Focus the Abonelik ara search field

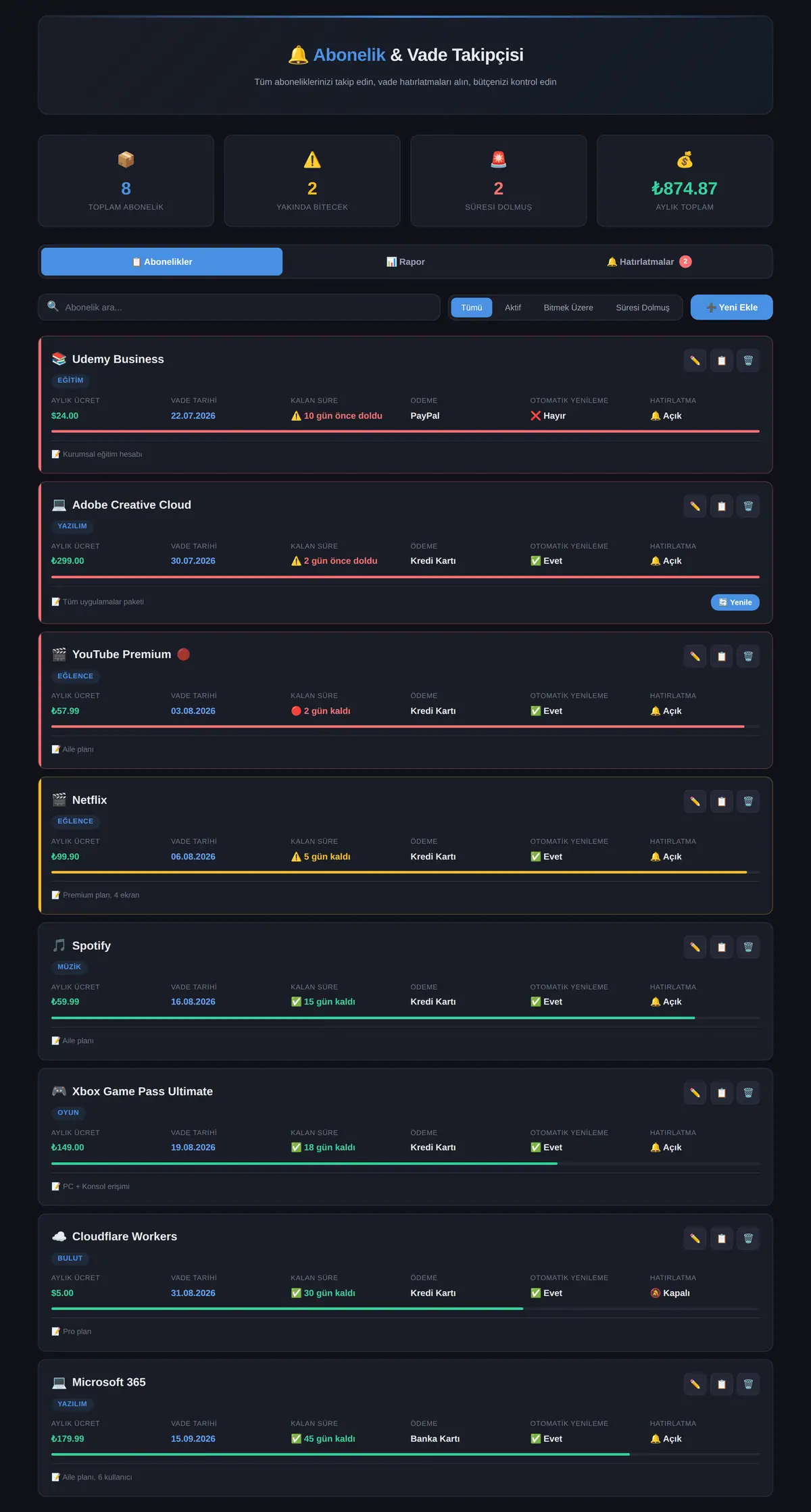coord(239,307)
